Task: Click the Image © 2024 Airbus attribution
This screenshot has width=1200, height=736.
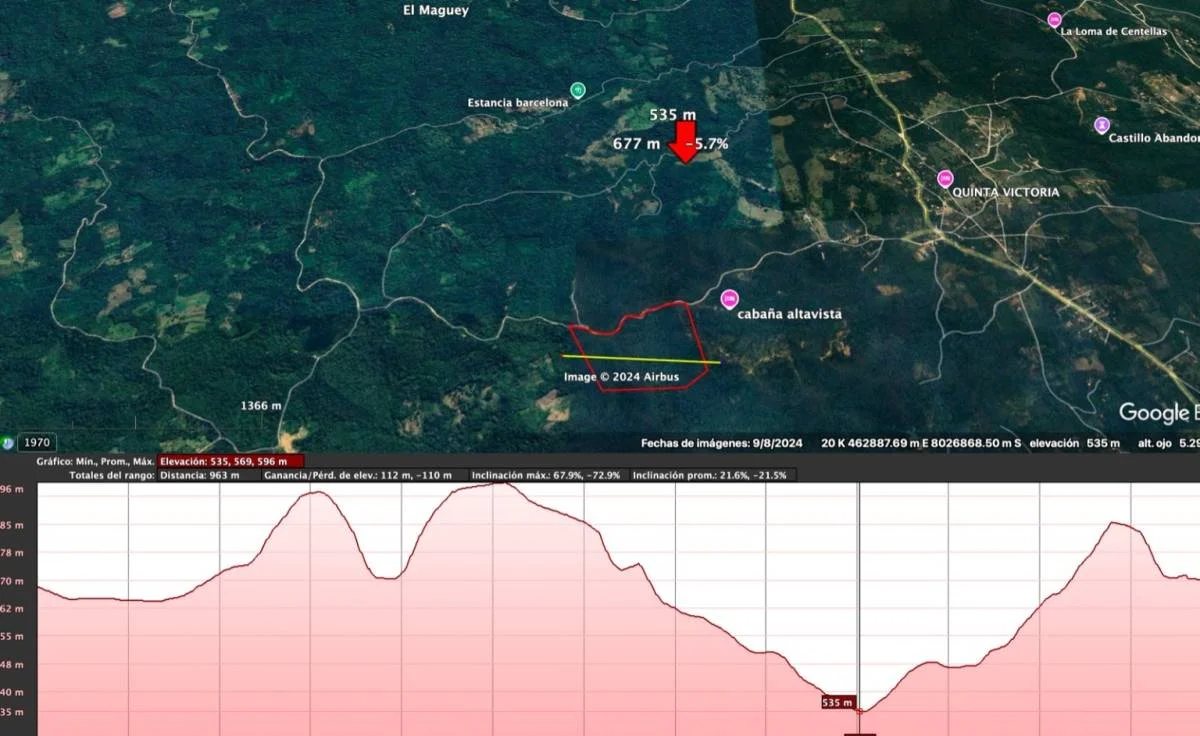Action: pyautogui.click(x=621, y=377)
